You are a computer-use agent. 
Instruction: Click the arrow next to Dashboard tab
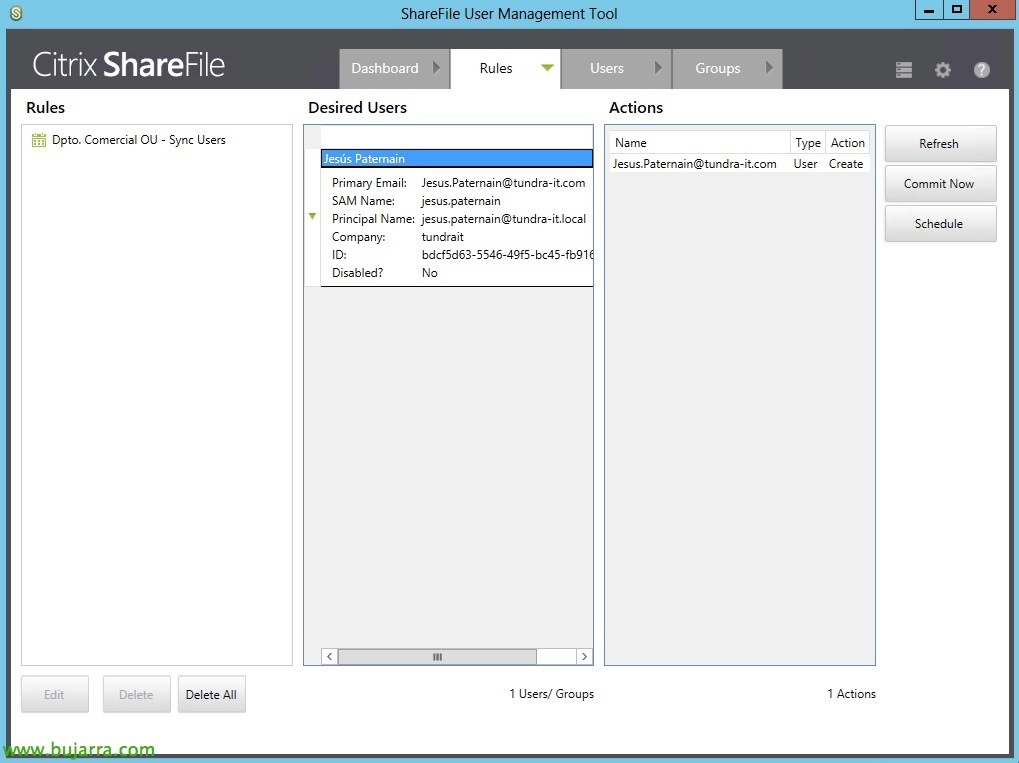(436, 68)
